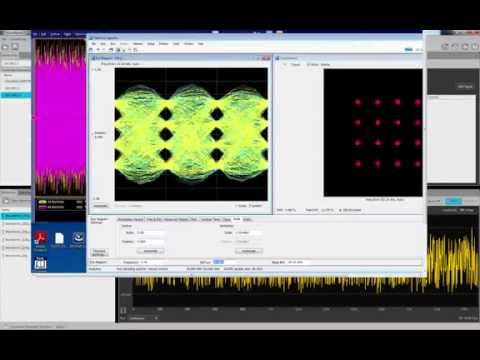Open the round blue desktop shortcut icon
This screenshot has width=480, height=360.
point(78,238)
